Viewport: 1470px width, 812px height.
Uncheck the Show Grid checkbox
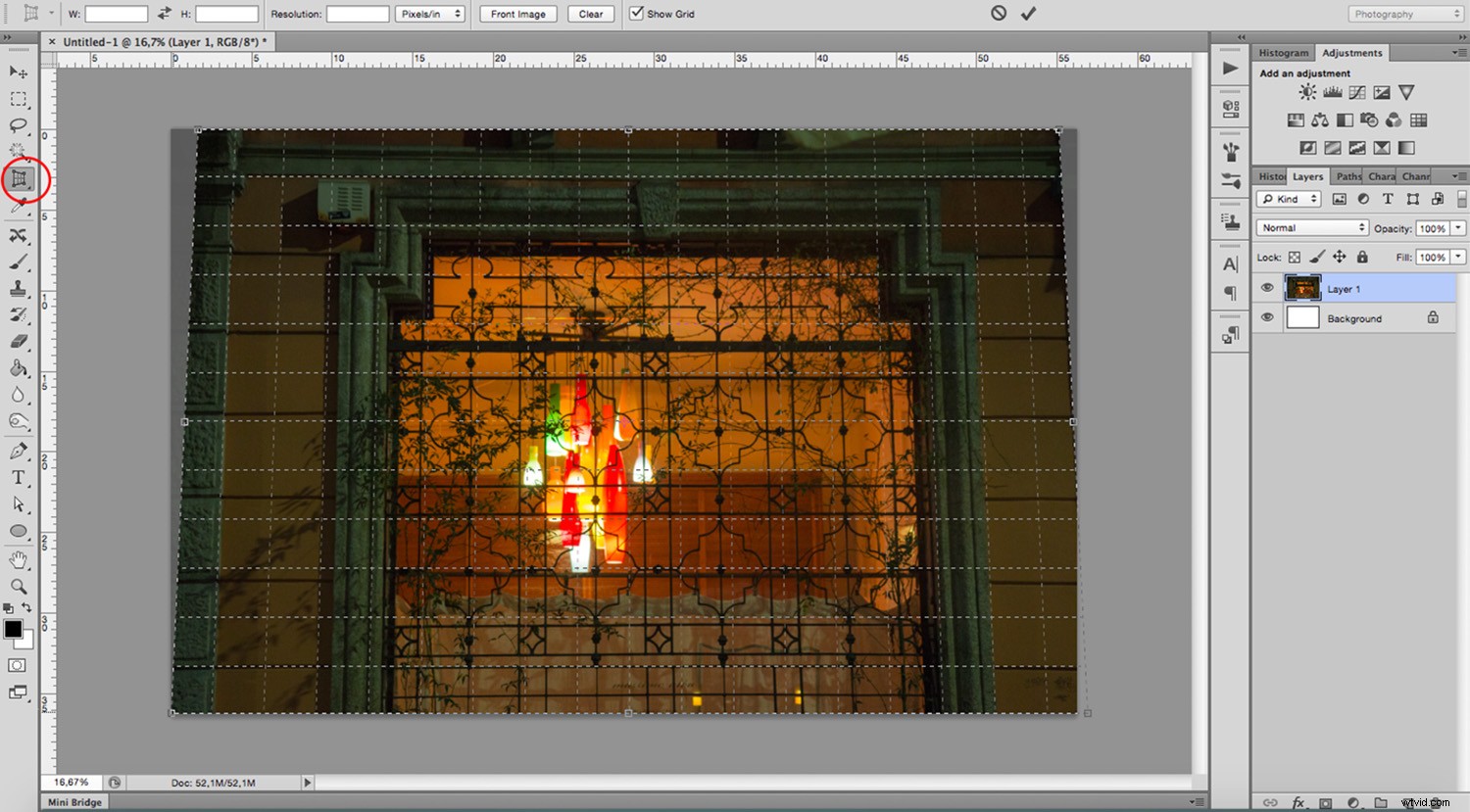tap(636, 14)
